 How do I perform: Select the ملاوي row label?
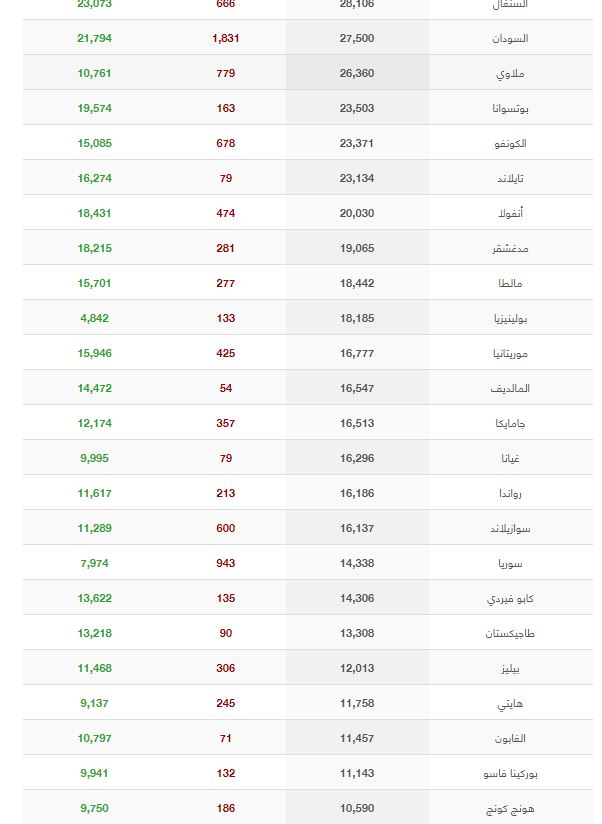point(510,74)
